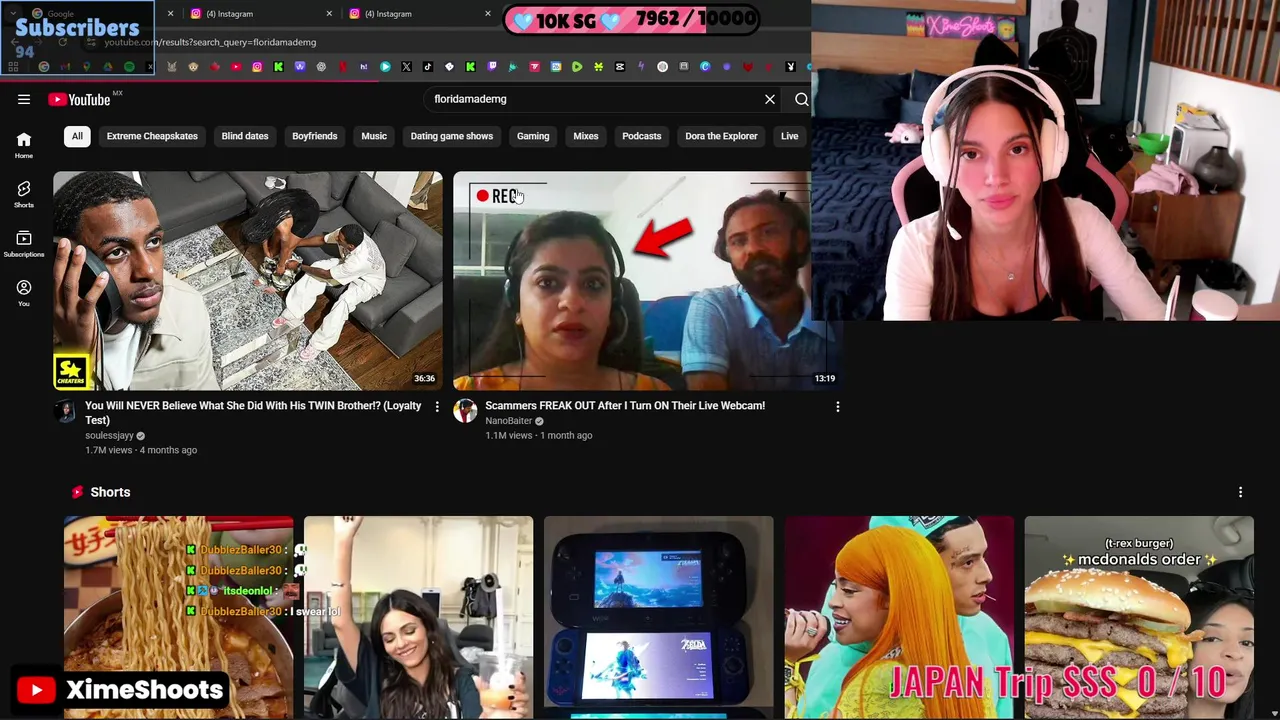
Task: Open the YouTube bookmark in bookmarks bar
Action: (236, 67)
